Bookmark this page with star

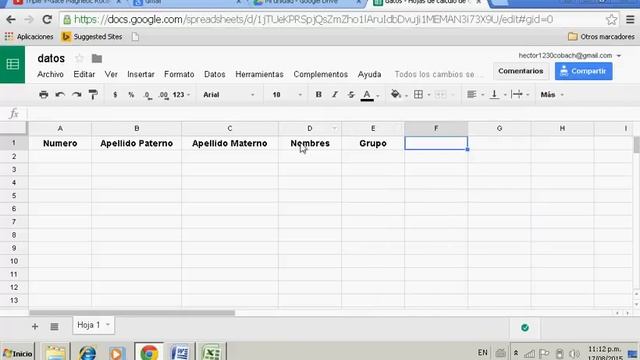click(611, 19)
